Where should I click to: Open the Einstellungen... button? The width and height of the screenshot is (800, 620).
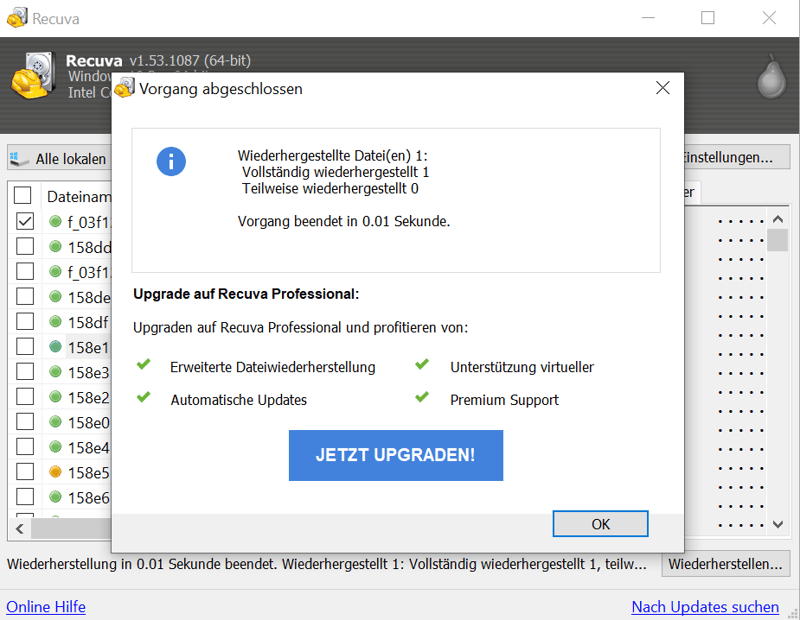[737, 157]
